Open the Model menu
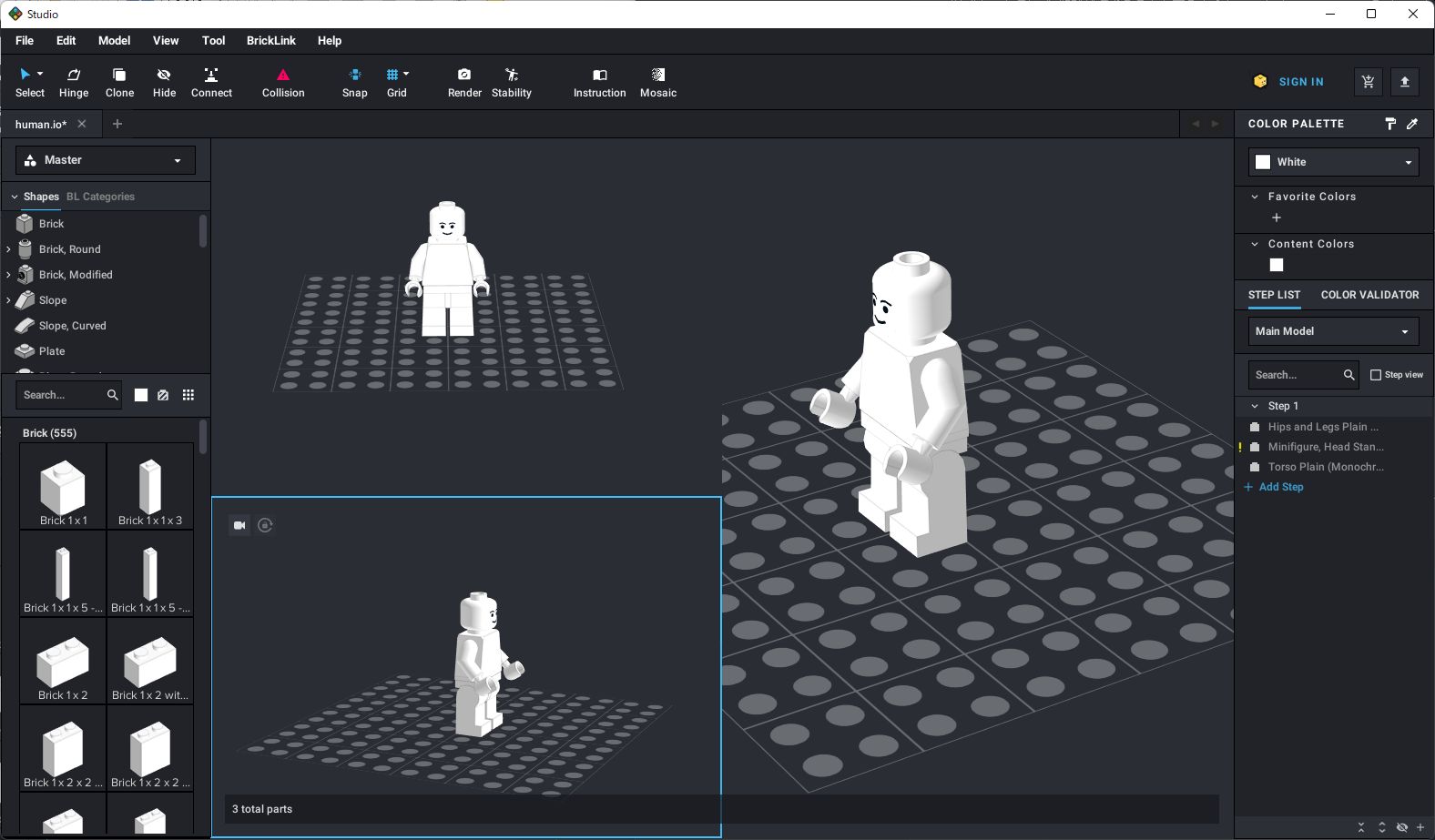 (115, 40)
